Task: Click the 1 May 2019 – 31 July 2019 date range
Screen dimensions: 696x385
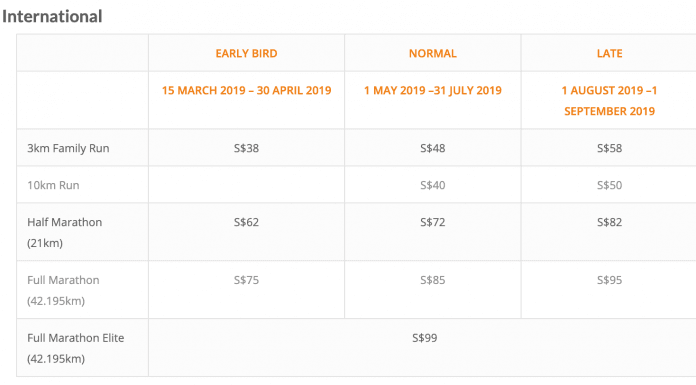Action: [433, 90]
